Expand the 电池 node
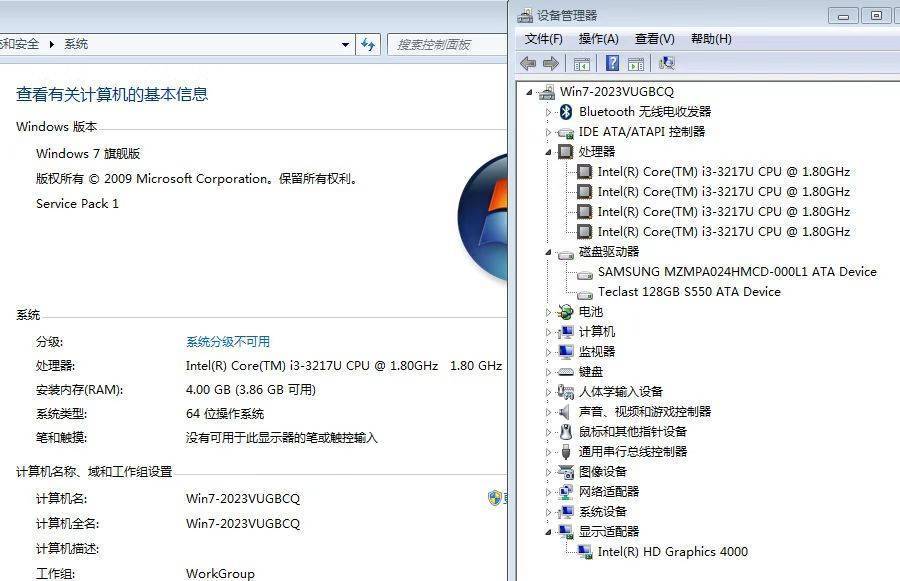The height and width of the screenshot is (581, 900). coord(548,312)
